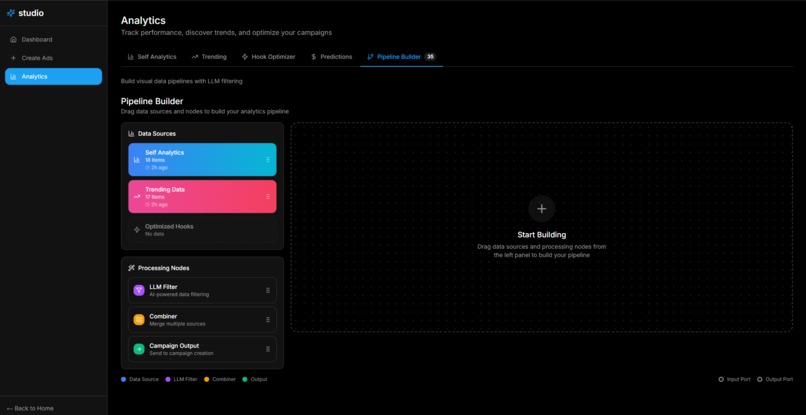Click drag handle on Trending Data card

[268, 196]
